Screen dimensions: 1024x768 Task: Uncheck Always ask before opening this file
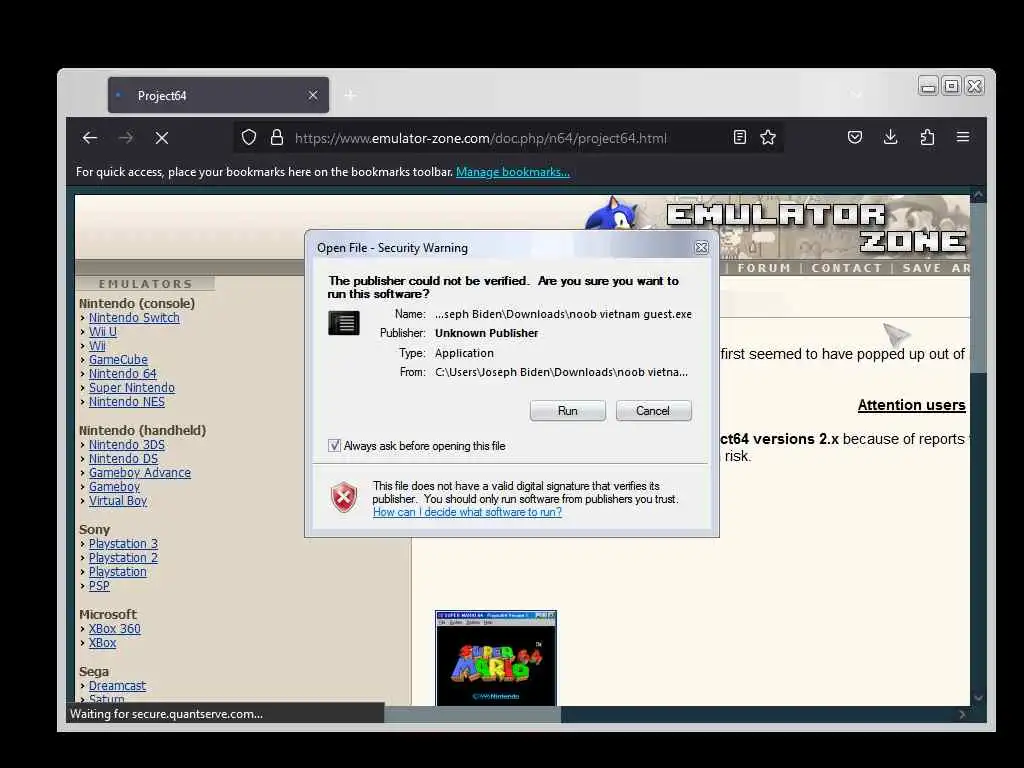[334, 446]
